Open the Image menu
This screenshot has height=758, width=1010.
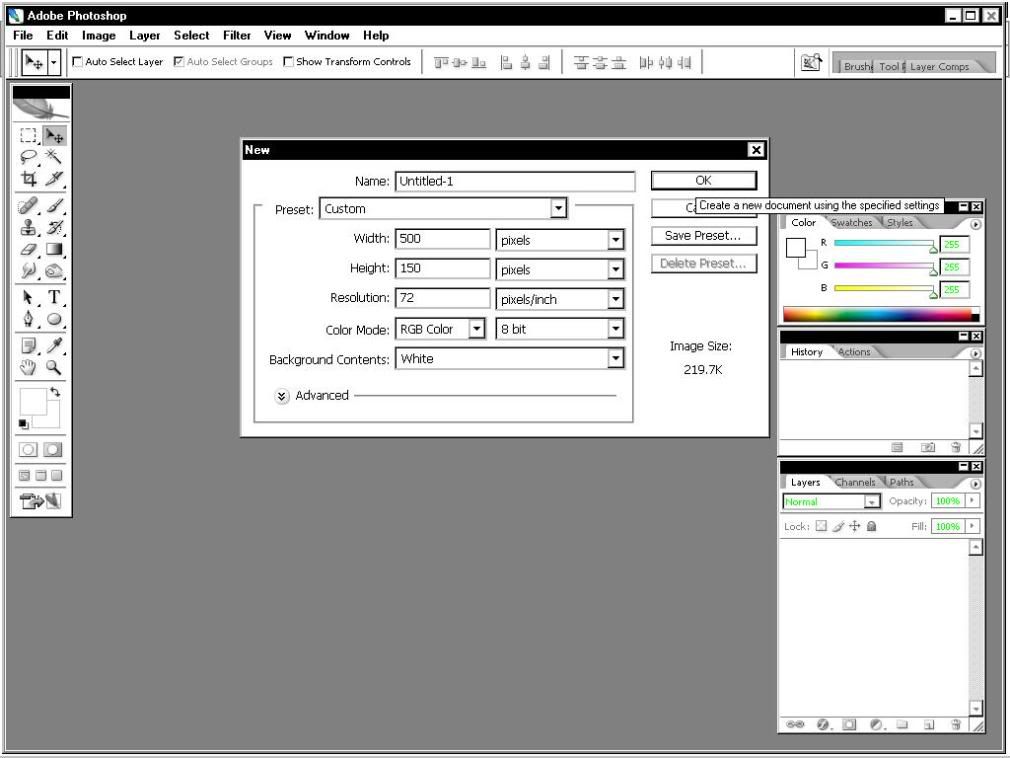(99, 35)
